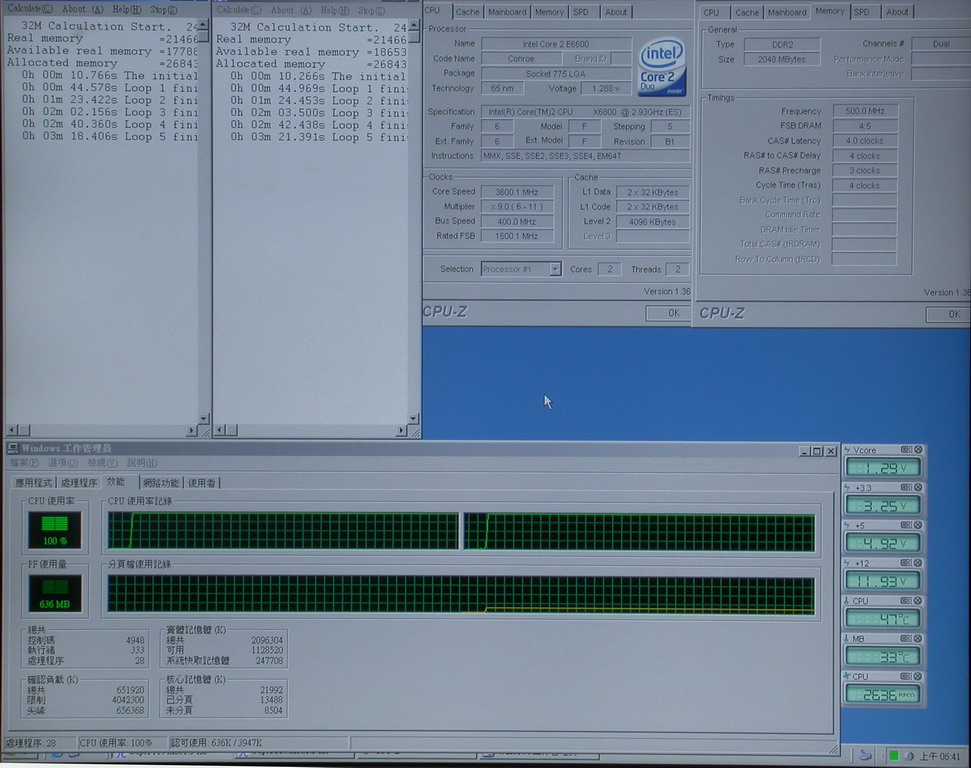Click Stop(S) in left SuperPi window
The width and height of the screenshot is (971, 768).
[163, 9]
